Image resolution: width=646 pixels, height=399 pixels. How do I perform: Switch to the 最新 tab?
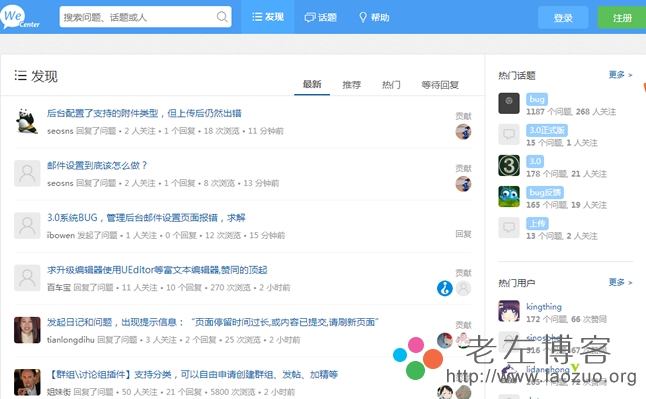[312, 84]
